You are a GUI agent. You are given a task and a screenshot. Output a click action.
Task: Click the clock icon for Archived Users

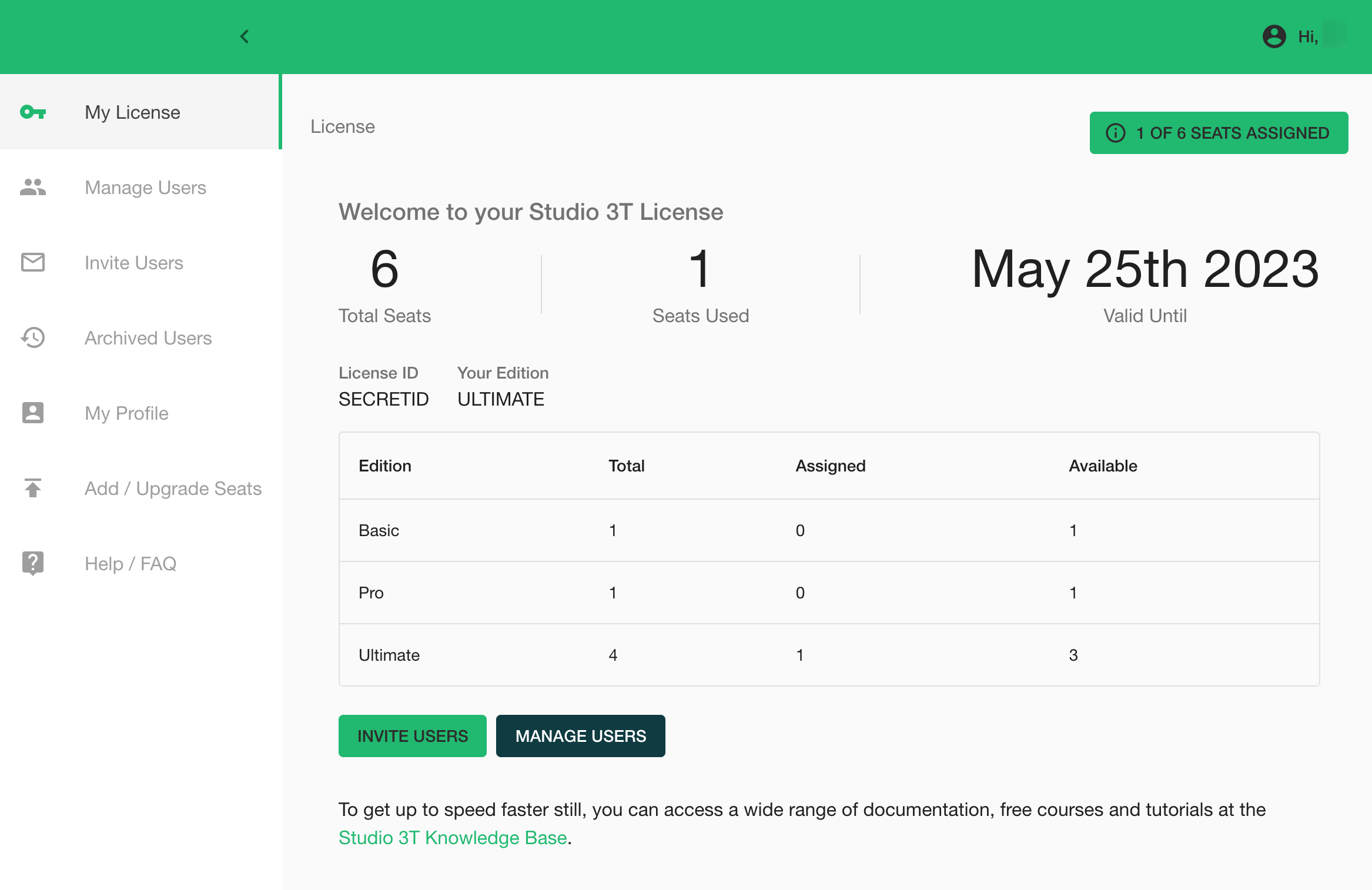click(x=32, y=338)
